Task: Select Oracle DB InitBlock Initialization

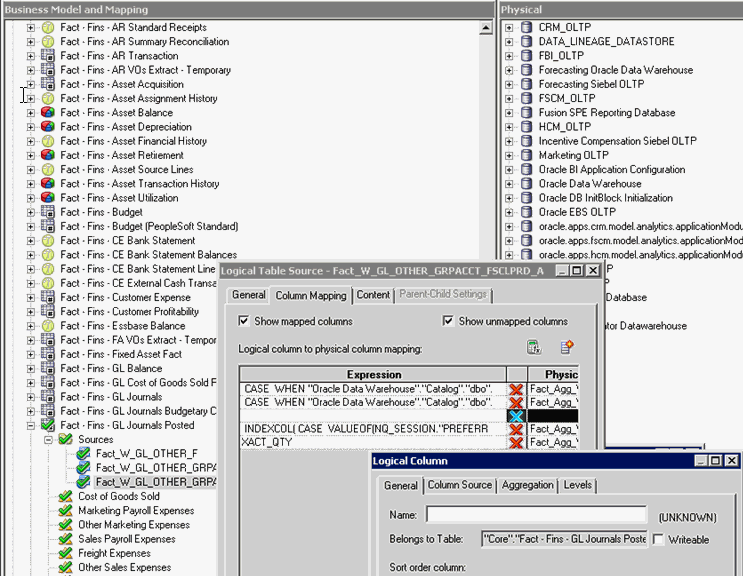Action: tap(606, 198)
